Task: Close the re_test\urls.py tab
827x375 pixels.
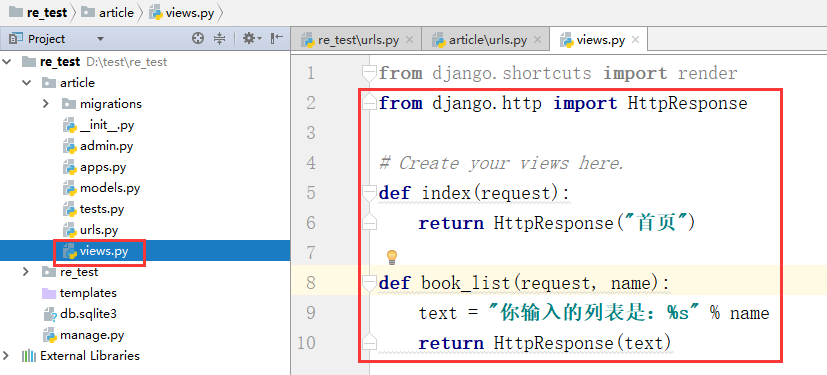Action: pos(409,40)
